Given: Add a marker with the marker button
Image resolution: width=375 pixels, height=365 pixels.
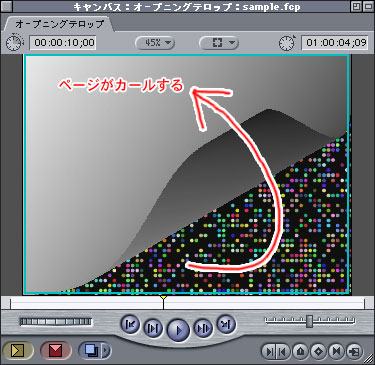Looking at the screenshot, I should [x=301, y=351].
